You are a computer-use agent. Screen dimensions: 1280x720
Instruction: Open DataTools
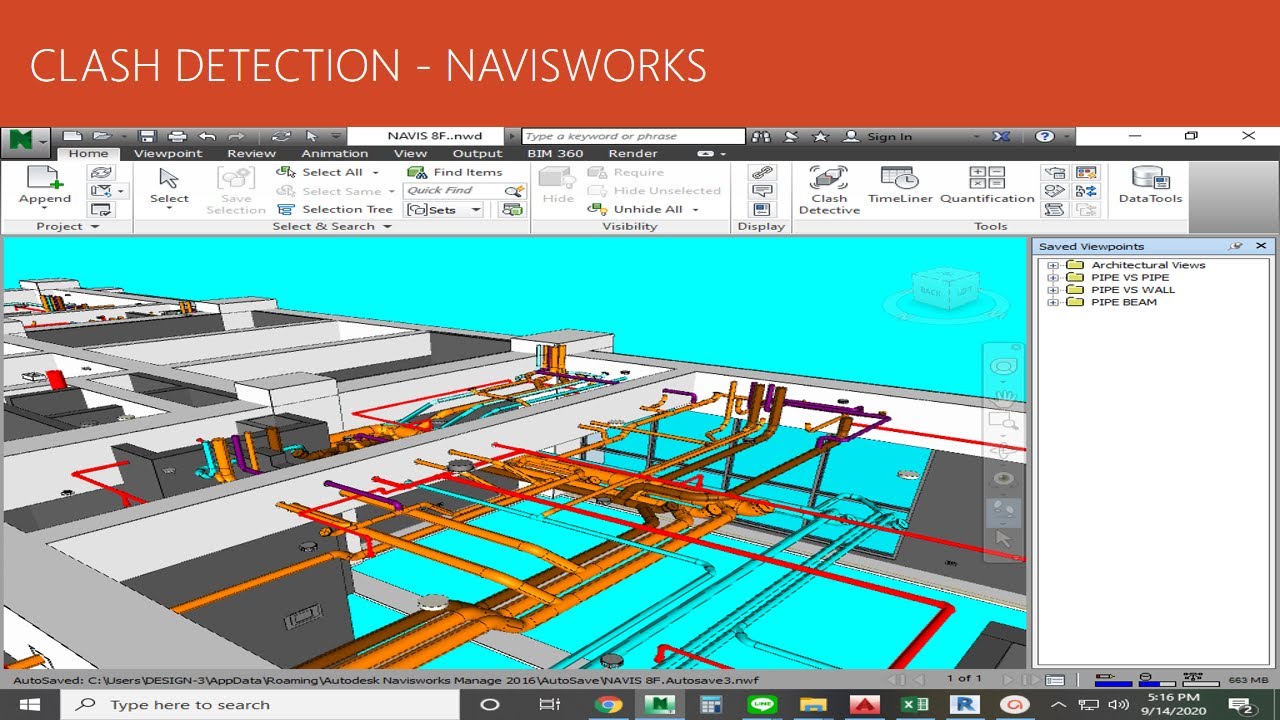pyautogui.click(x=1150, y=187)
